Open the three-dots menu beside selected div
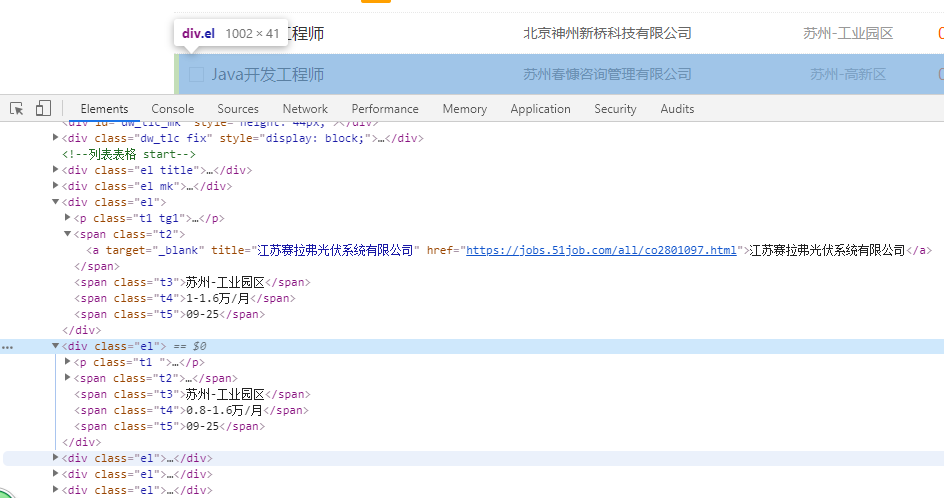The height and width of the screenshot is (498, 944). (x=7, y=347)
